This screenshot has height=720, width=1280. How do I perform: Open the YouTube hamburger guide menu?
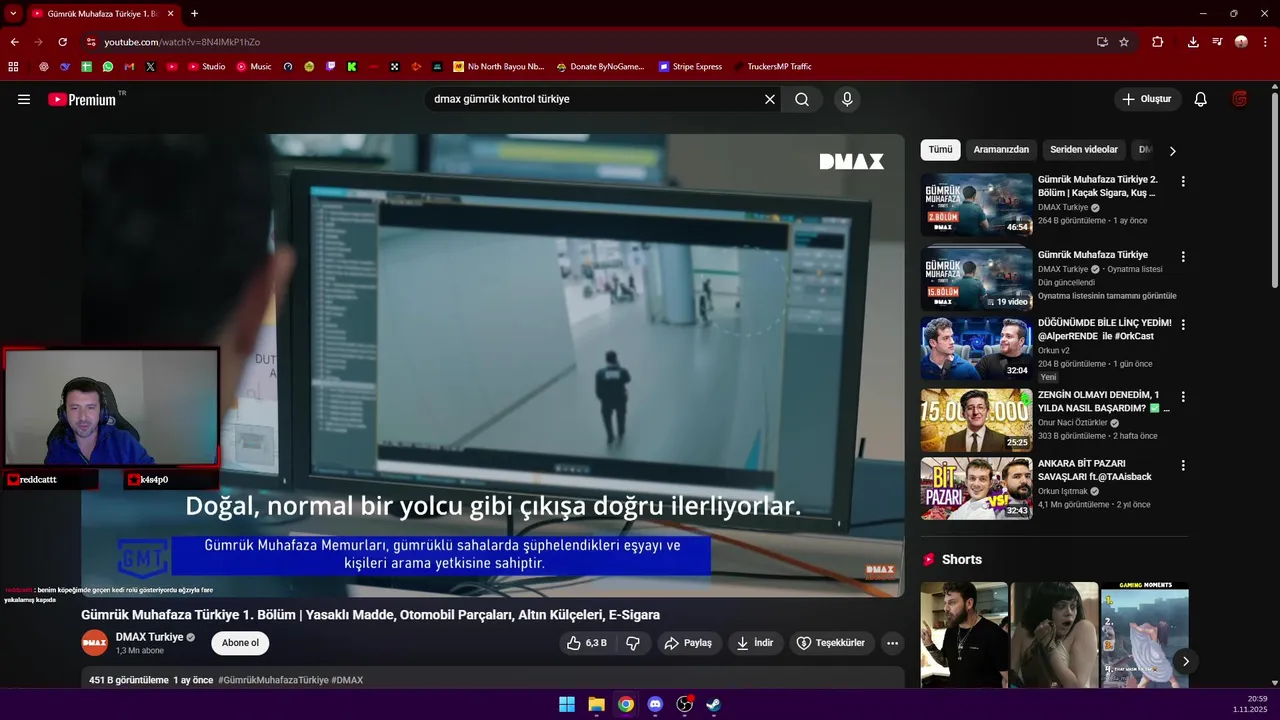point(24,99)
